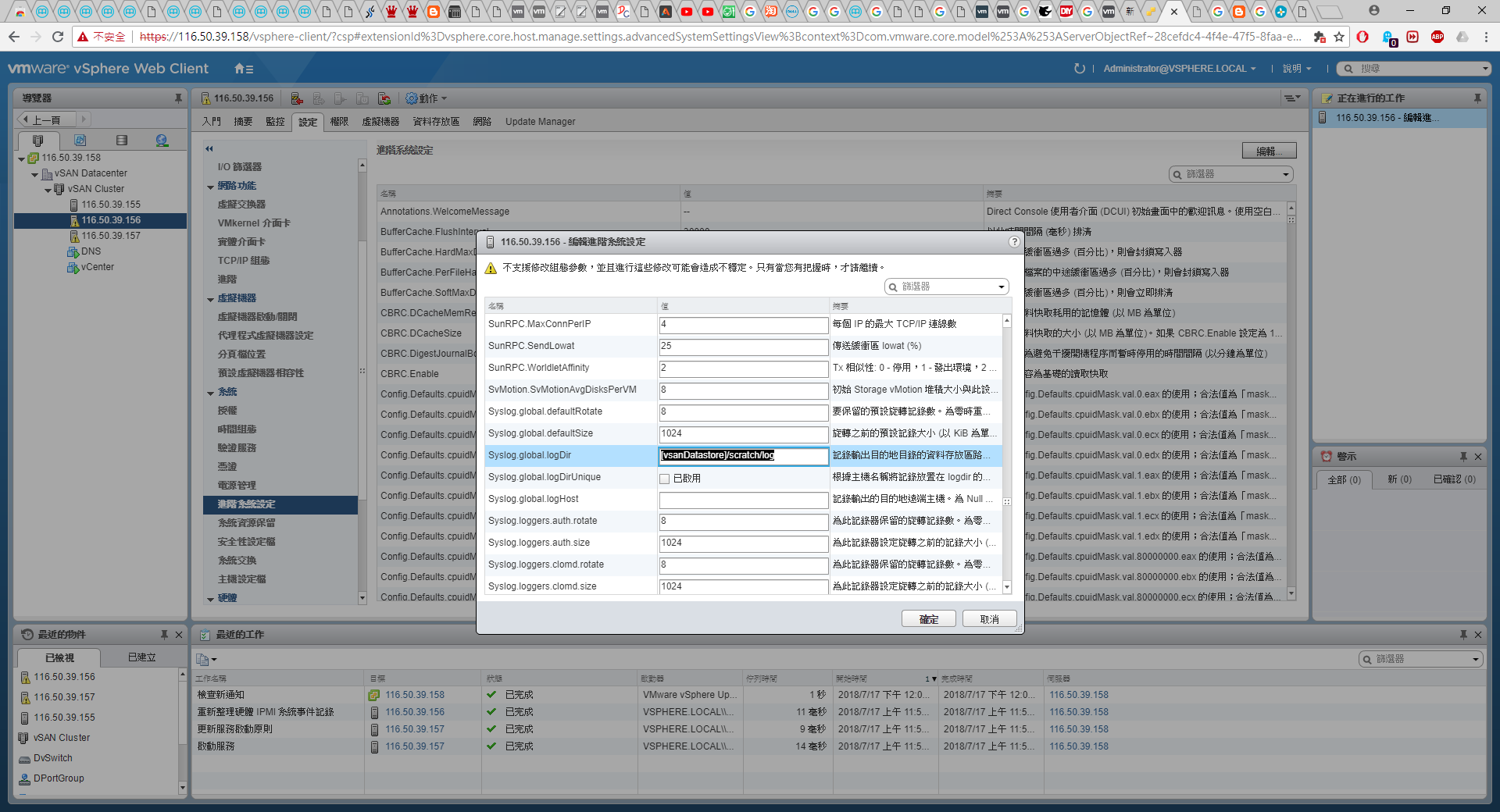This screenshot has width=1500, height=812.
Task: Switch to 已建立 tab in recent objects
Action: pos(141,657)
